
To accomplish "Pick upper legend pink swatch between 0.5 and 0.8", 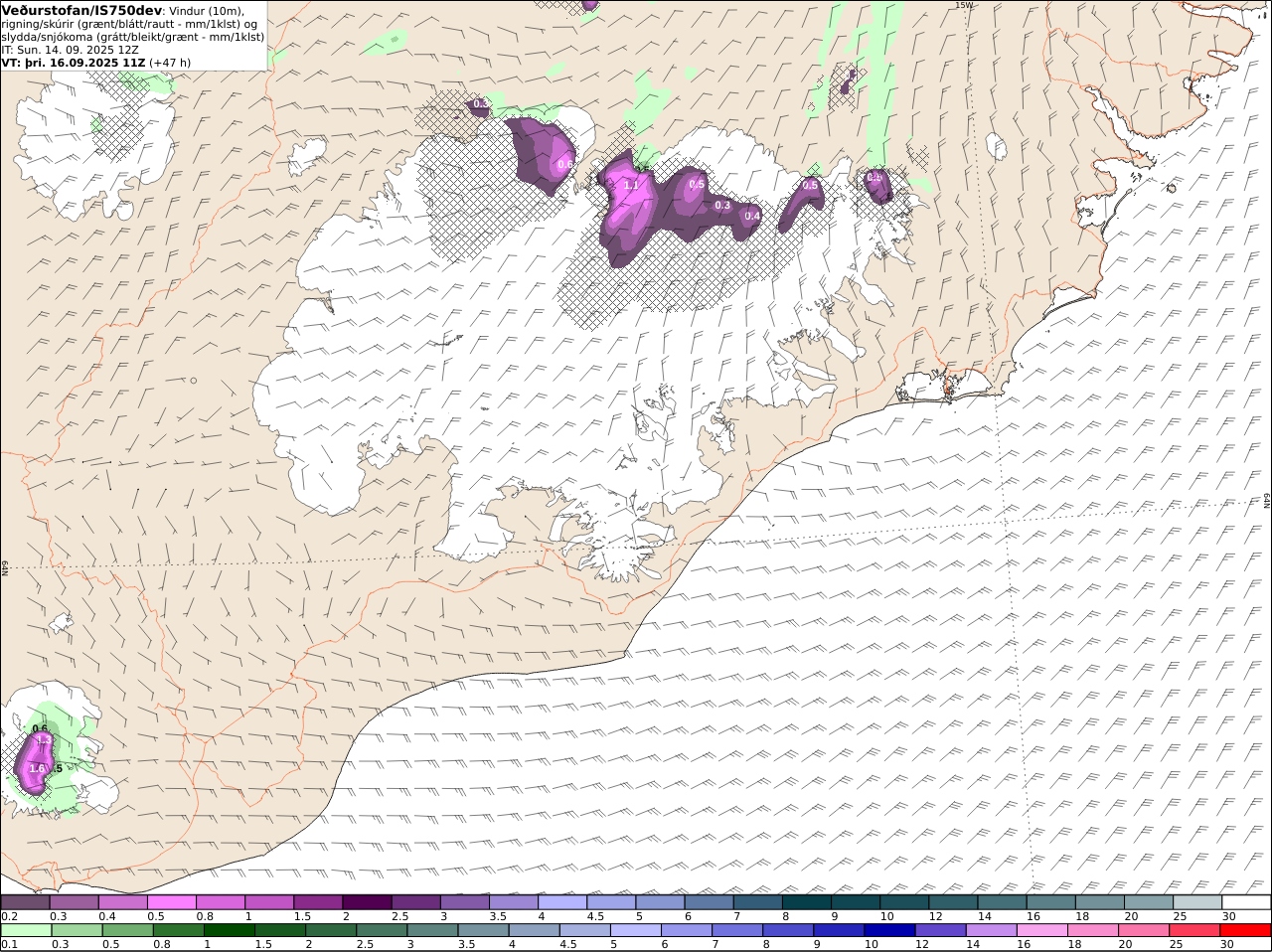I will [x=171, y=902].
